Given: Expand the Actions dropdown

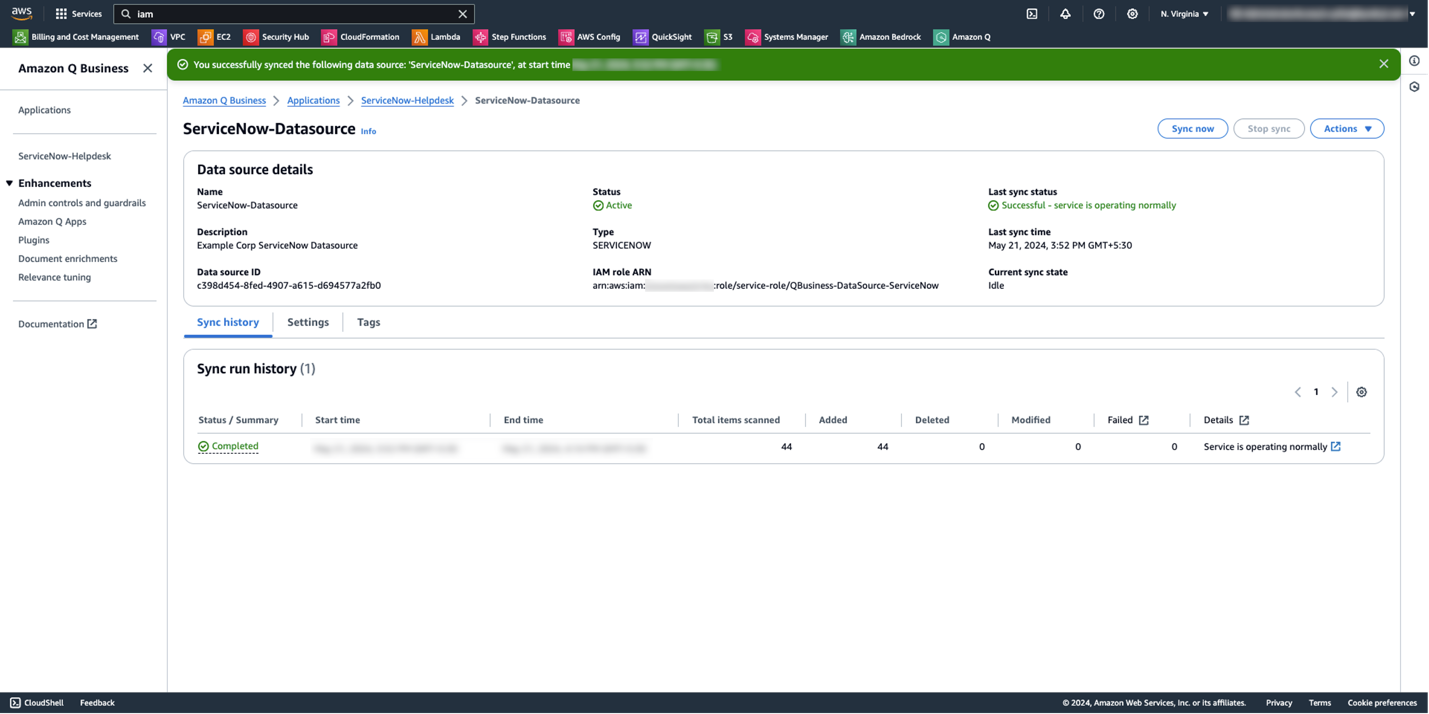Looking at the screenshot, I should tap(1347, 129).
